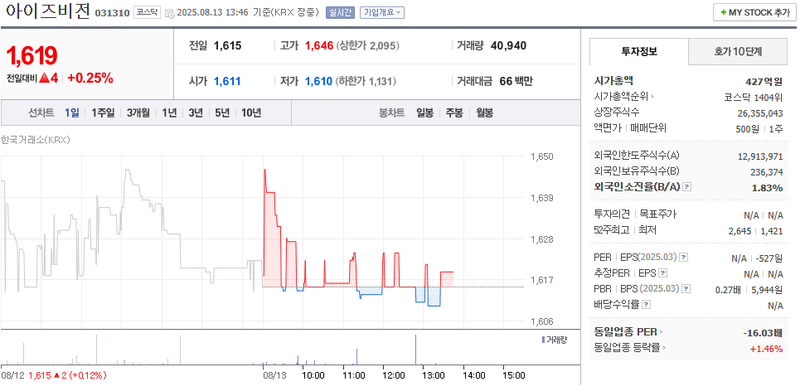Click the 거래대금 value 66 백만
The image size is (800, 385).
[516, 81]
